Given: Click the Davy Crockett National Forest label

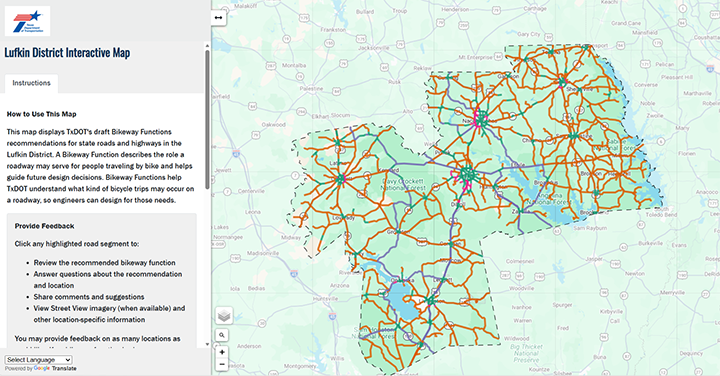Looking at the screenshot, I should [x=403, y=185].
